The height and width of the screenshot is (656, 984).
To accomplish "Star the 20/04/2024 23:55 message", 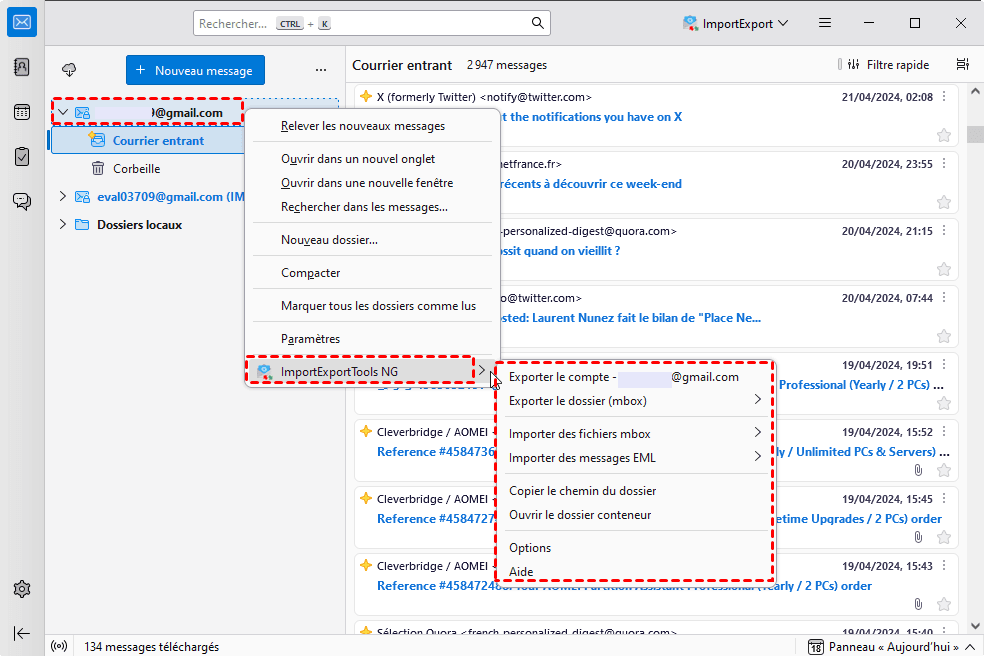I will pos(943,203).
